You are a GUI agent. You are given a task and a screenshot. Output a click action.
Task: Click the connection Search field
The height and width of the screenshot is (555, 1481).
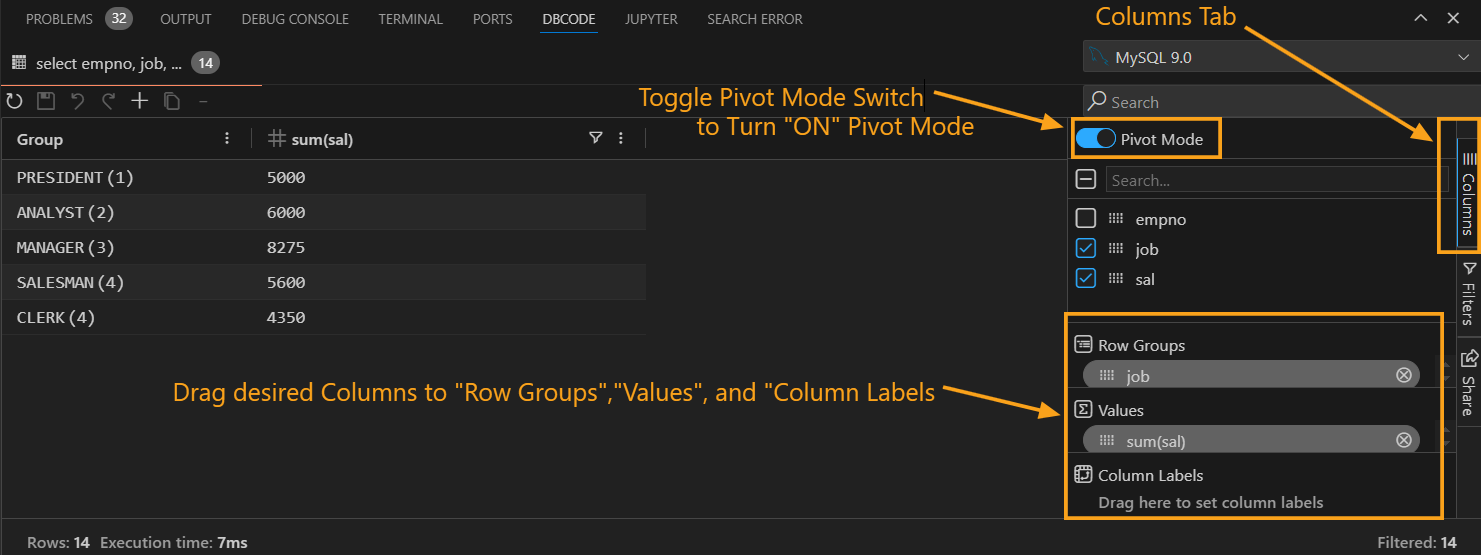tap(1281, 101)
